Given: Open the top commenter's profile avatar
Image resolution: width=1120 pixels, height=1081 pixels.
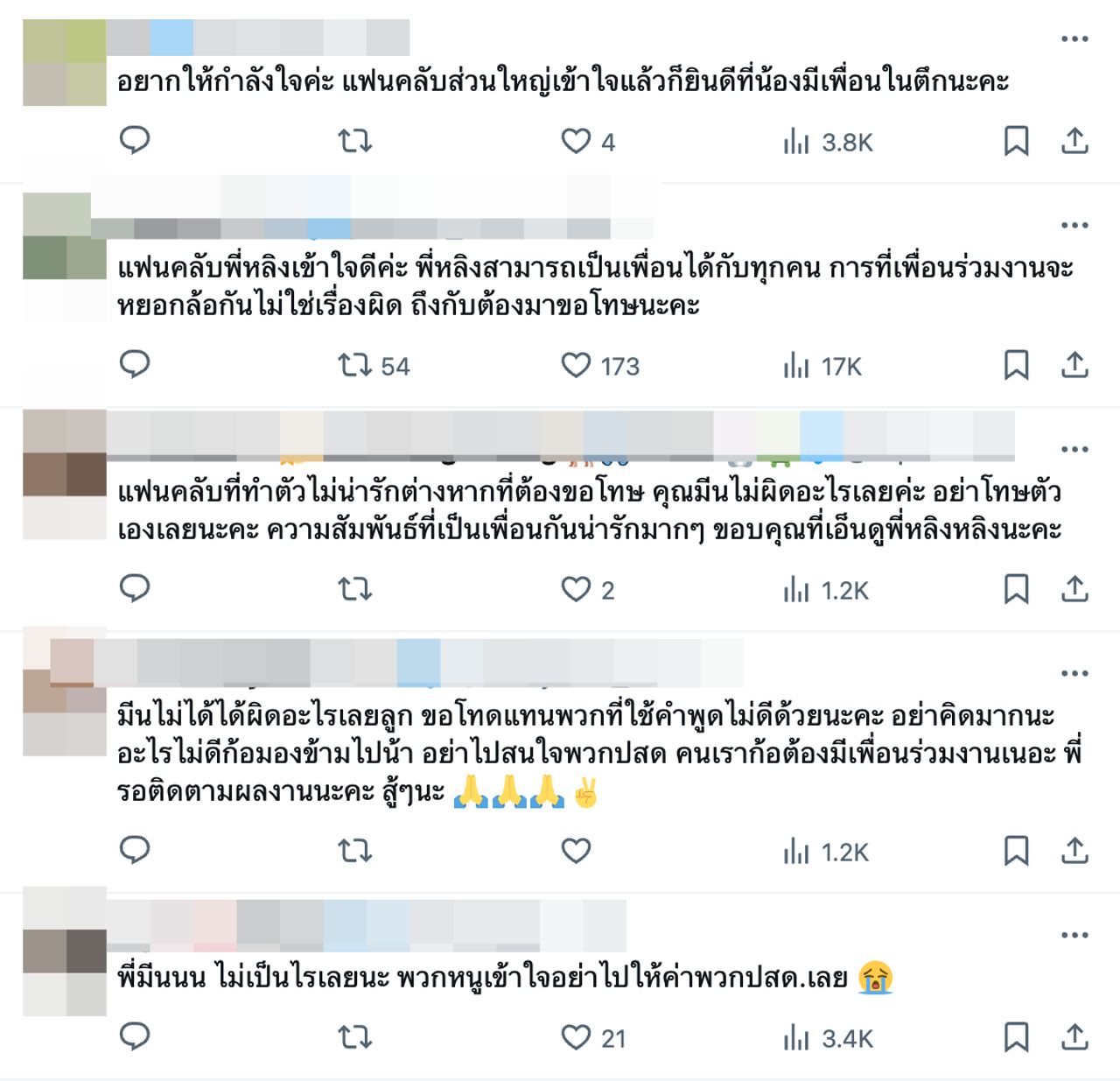Looking at the screenshot, I should (x=65, y=63).
